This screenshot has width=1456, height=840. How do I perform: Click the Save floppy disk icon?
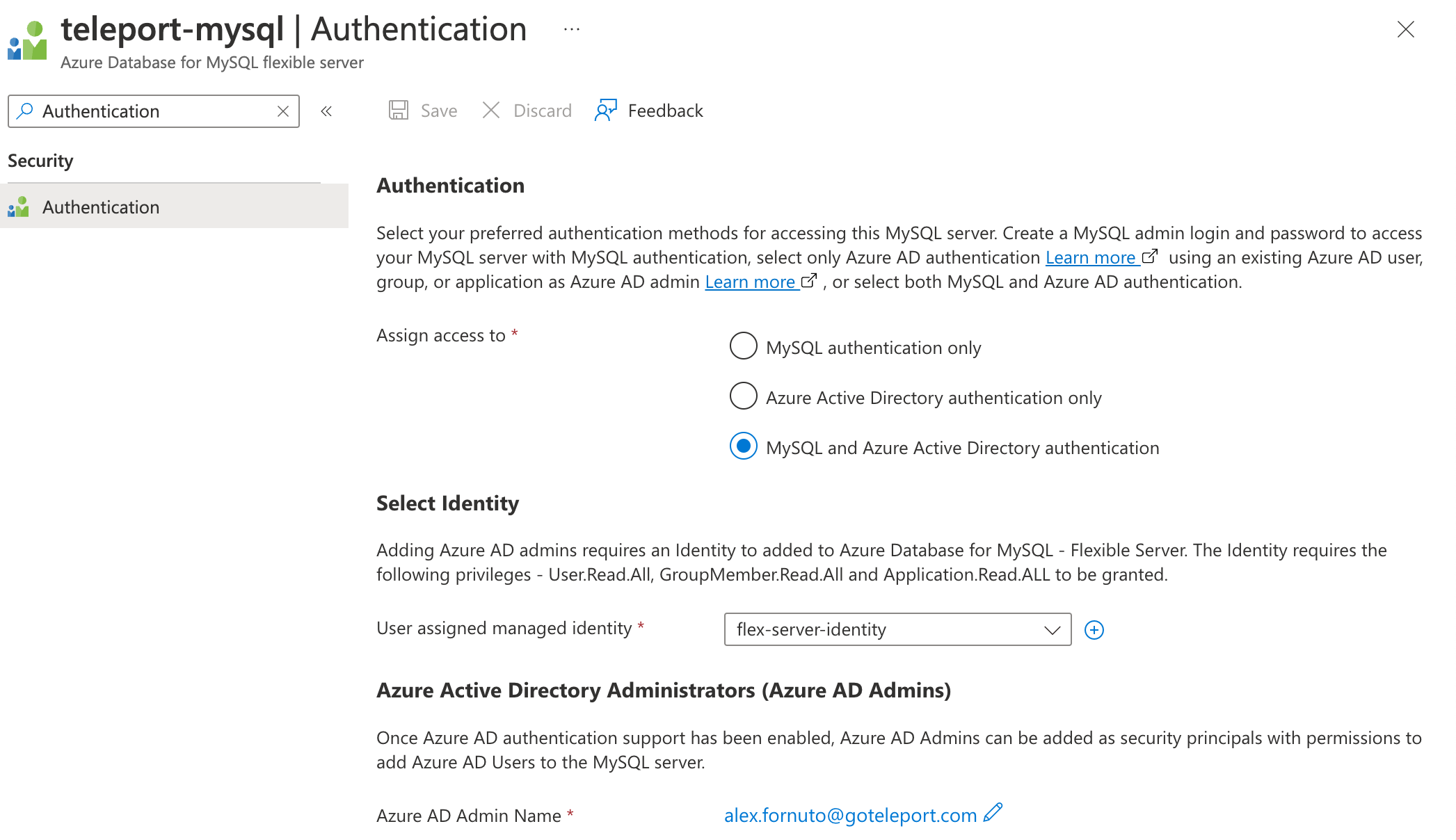pos(399,111)
